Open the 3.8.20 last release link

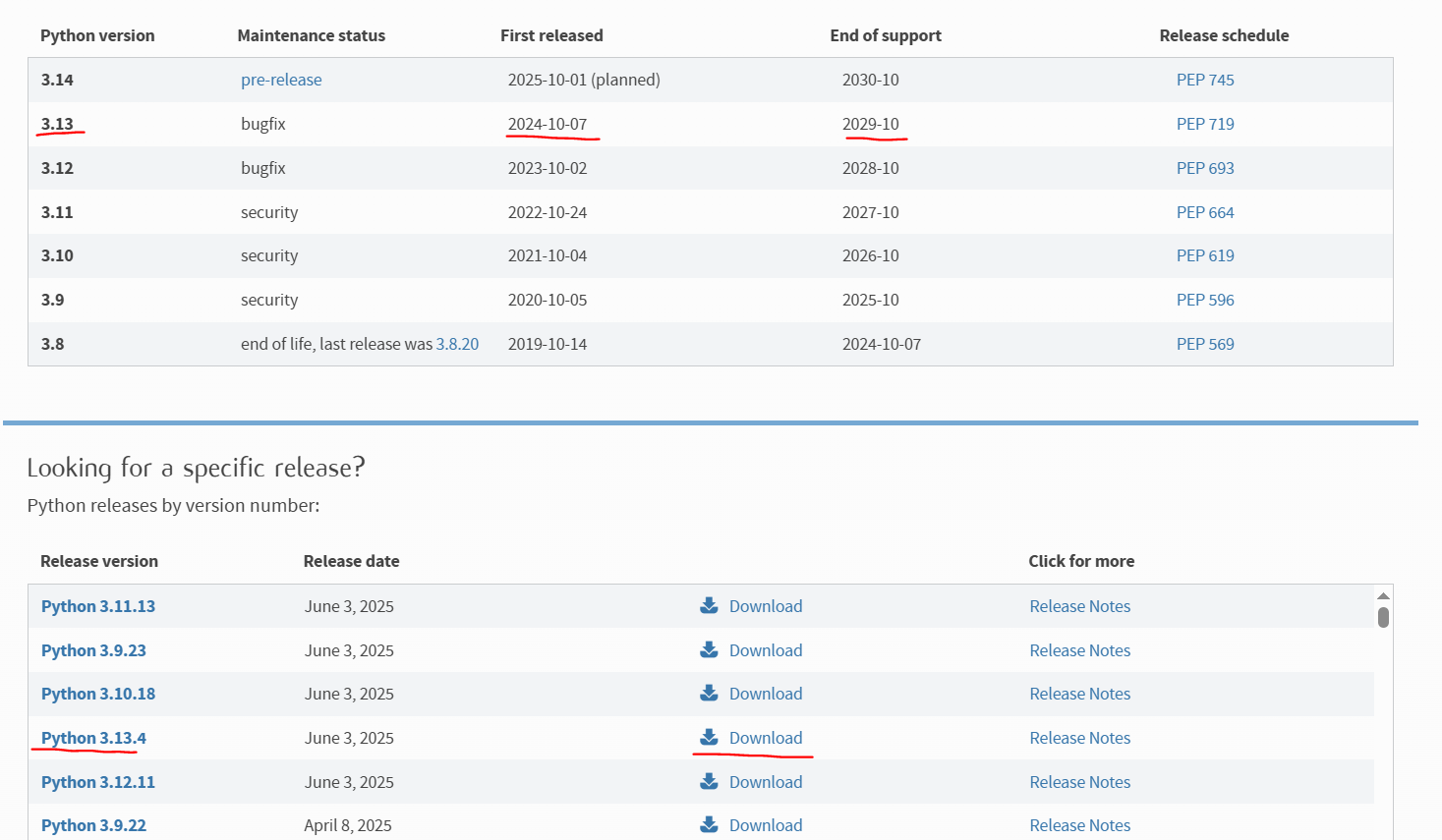click(457, 344)
